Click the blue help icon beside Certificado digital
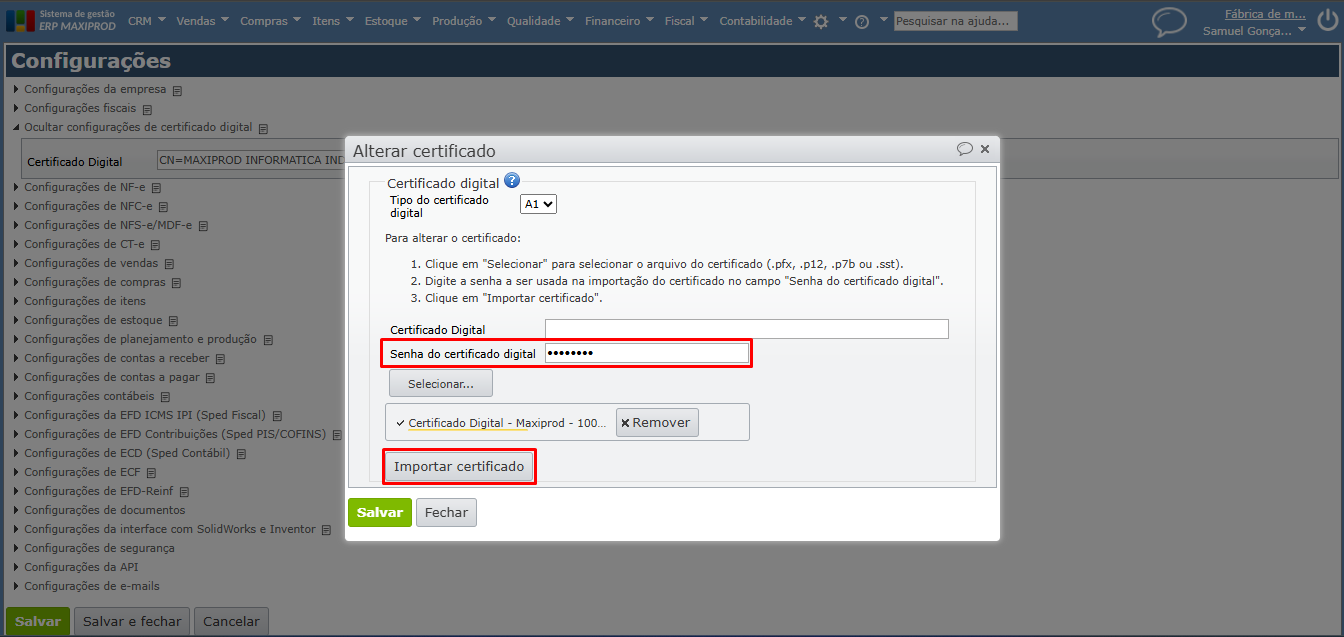 pos(512,181)
